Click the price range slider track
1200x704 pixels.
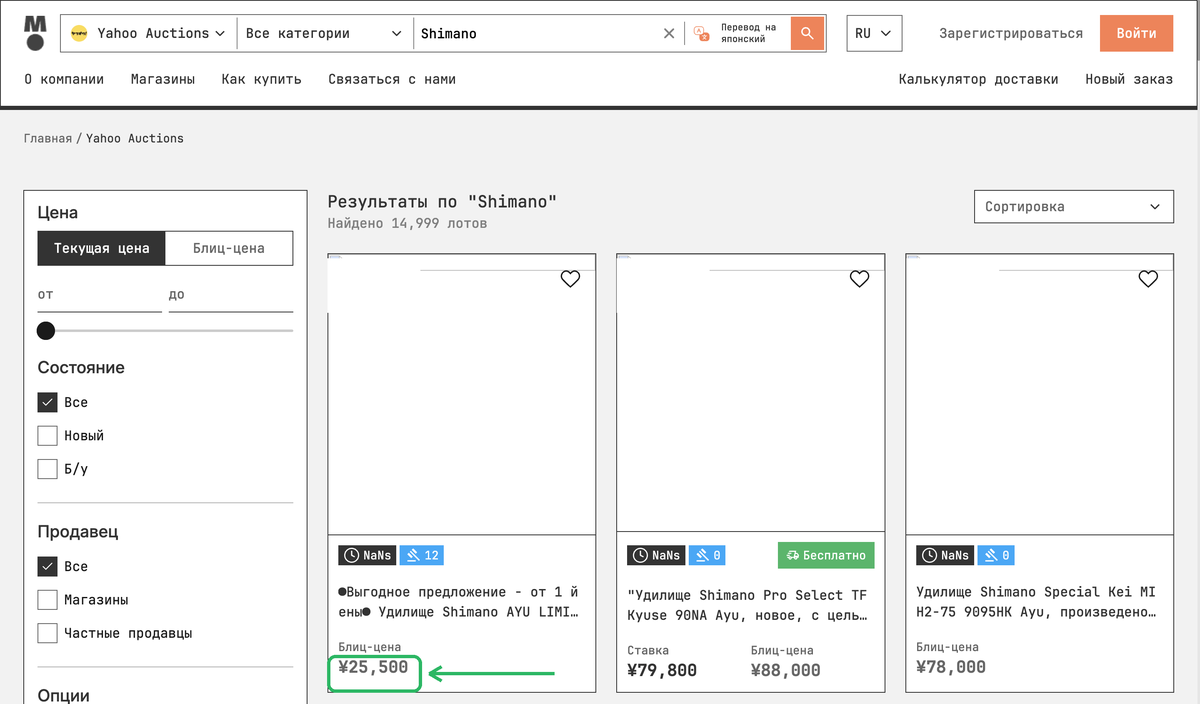tap(166, 331)
